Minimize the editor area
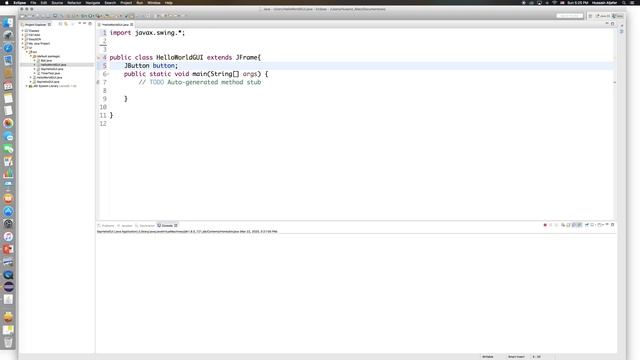This screenshot has height=360, width=640. (x=607, y=23)
